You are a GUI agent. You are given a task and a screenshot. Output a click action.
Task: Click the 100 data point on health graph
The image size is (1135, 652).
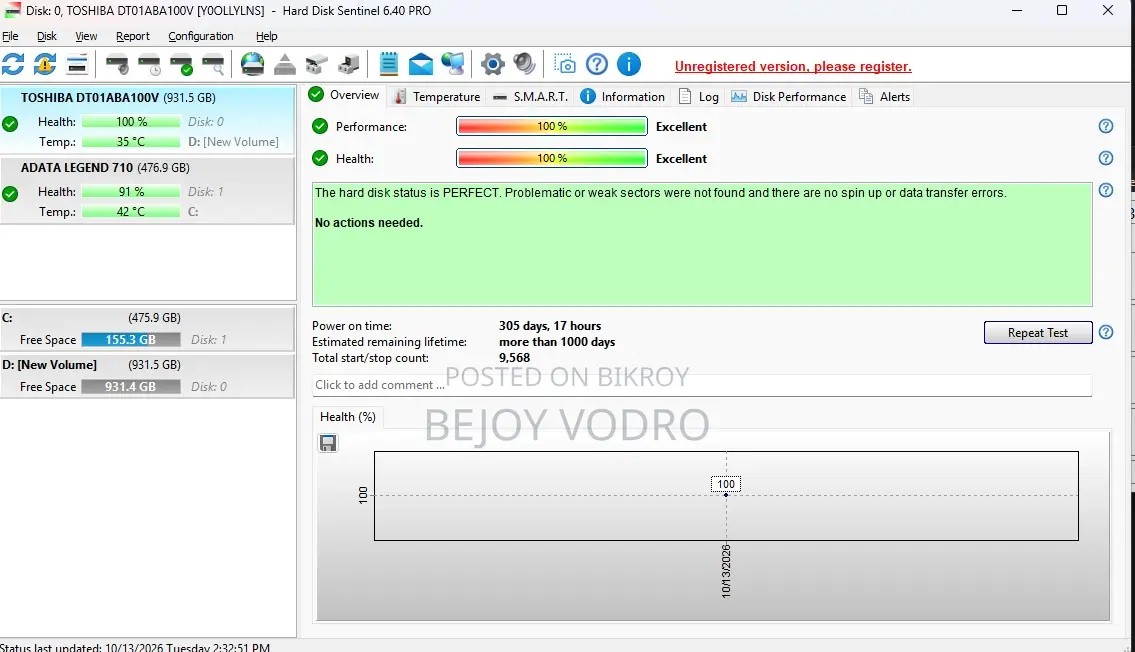(x=726, y=495)
